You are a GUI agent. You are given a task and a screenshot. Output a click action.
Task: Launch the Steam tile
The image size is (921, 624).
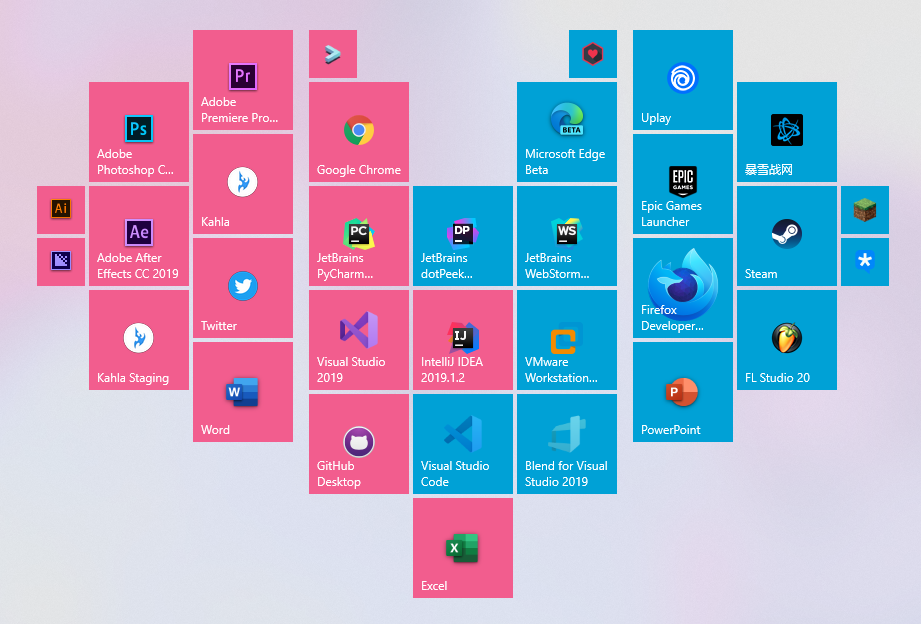click(786, 236)
